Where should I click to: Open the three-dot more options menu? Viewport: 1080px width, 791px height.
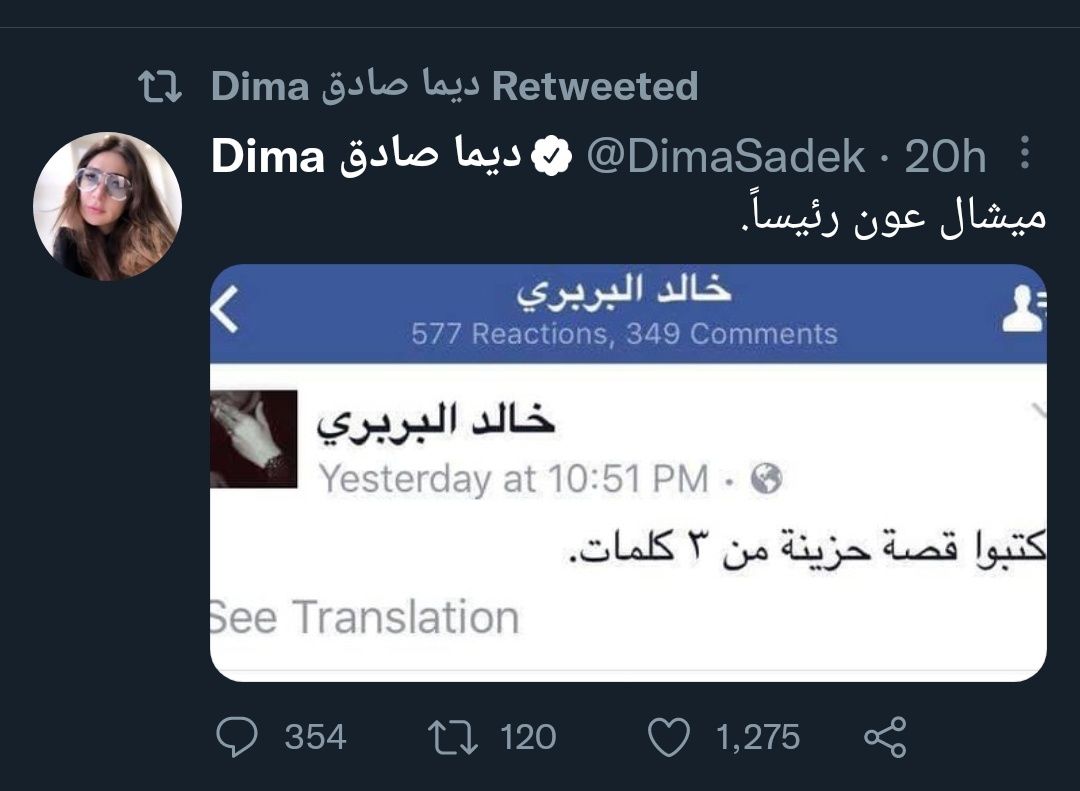pyautogui.click(x=1025, y=152)
